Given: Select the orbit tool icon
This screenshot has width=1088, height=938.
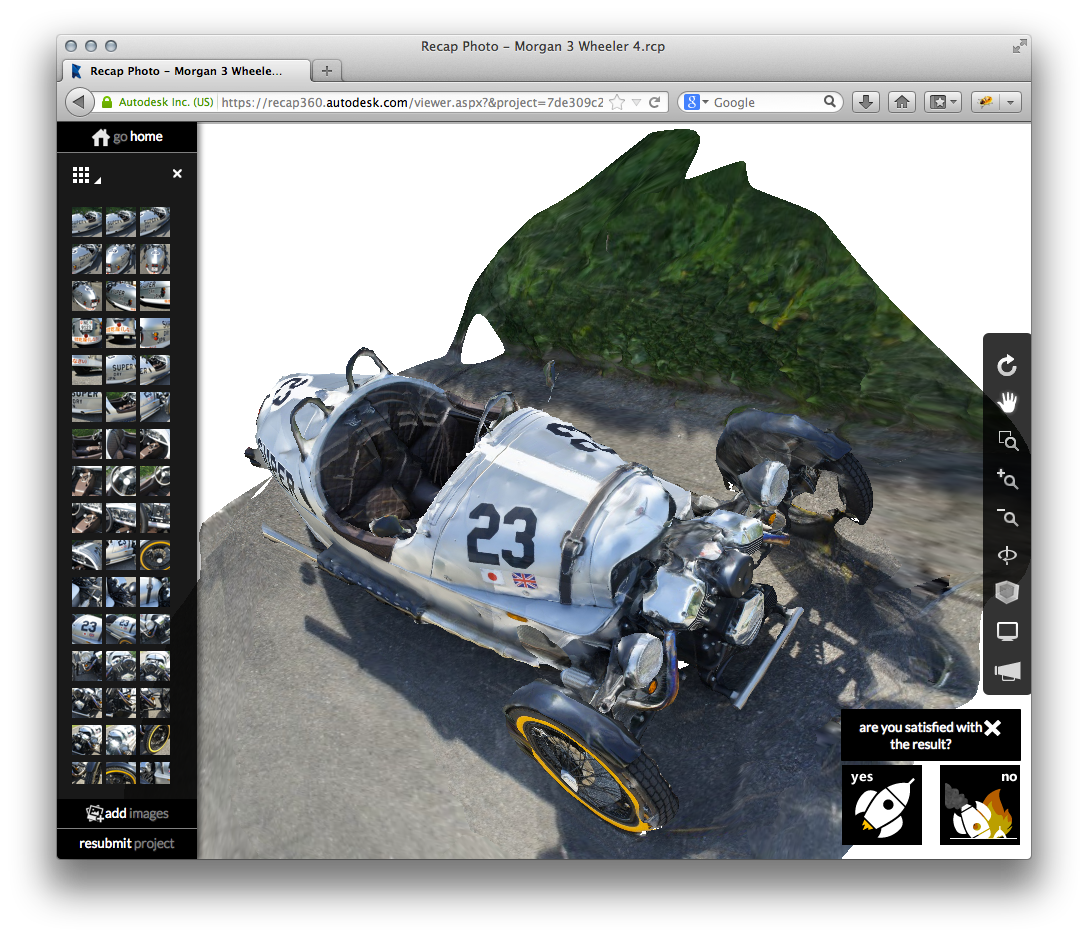Looking at the screenshot, I should click(1007, 556).
